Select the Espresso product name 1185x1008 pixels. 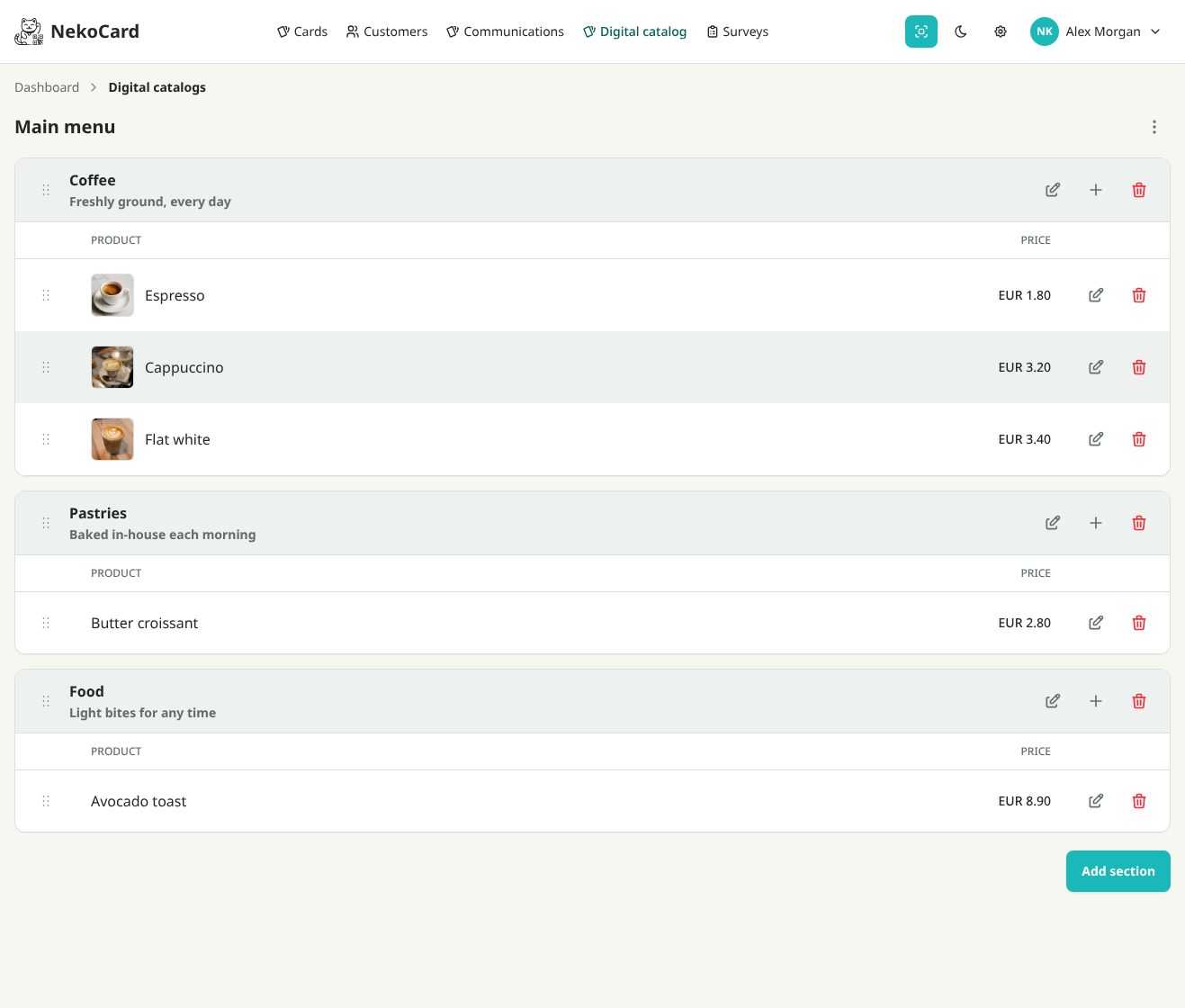175,295
